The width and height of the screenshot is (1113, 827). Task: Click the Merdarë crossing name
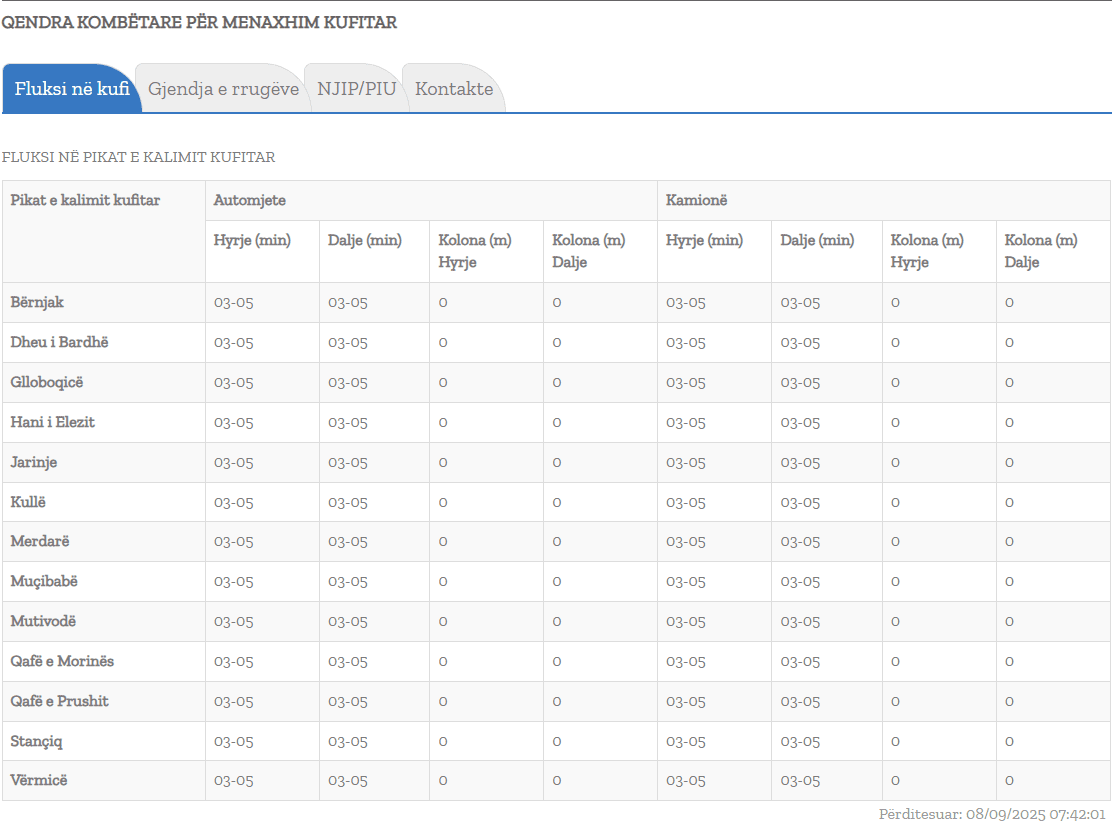tap(40, 541)
